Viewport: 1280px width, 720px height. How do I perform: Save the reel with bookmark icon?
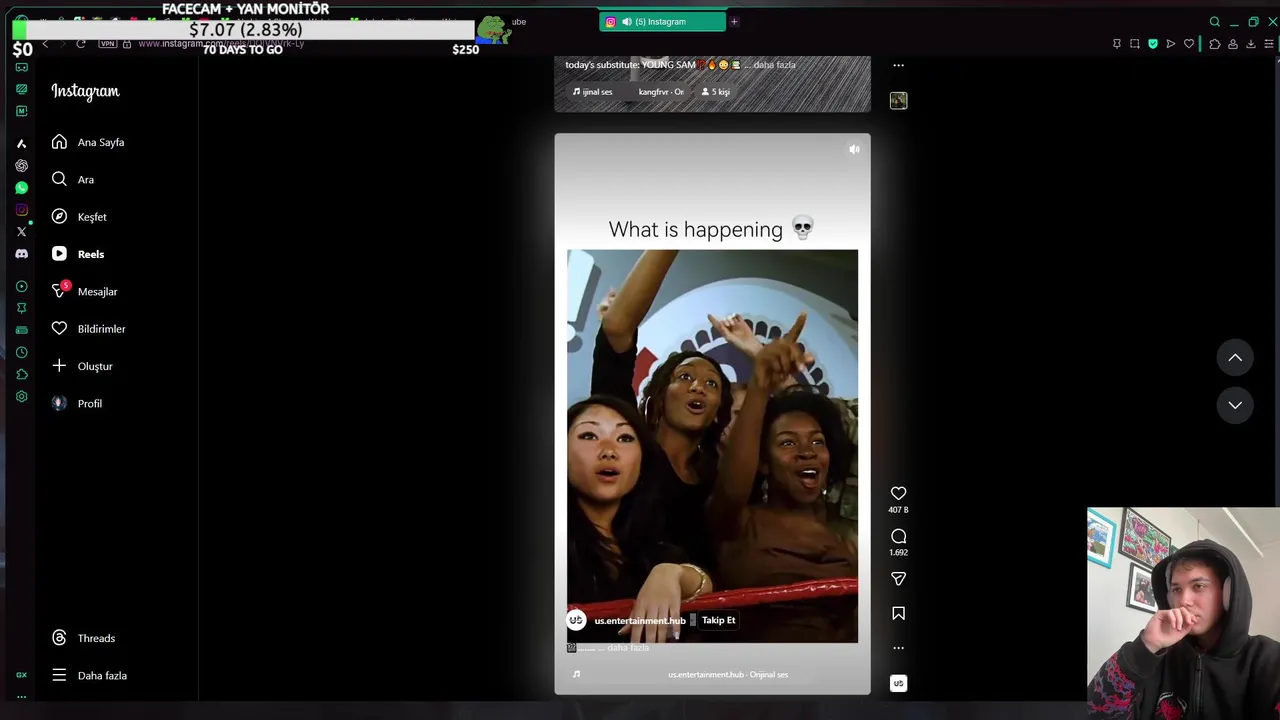[x=898, y=613]
